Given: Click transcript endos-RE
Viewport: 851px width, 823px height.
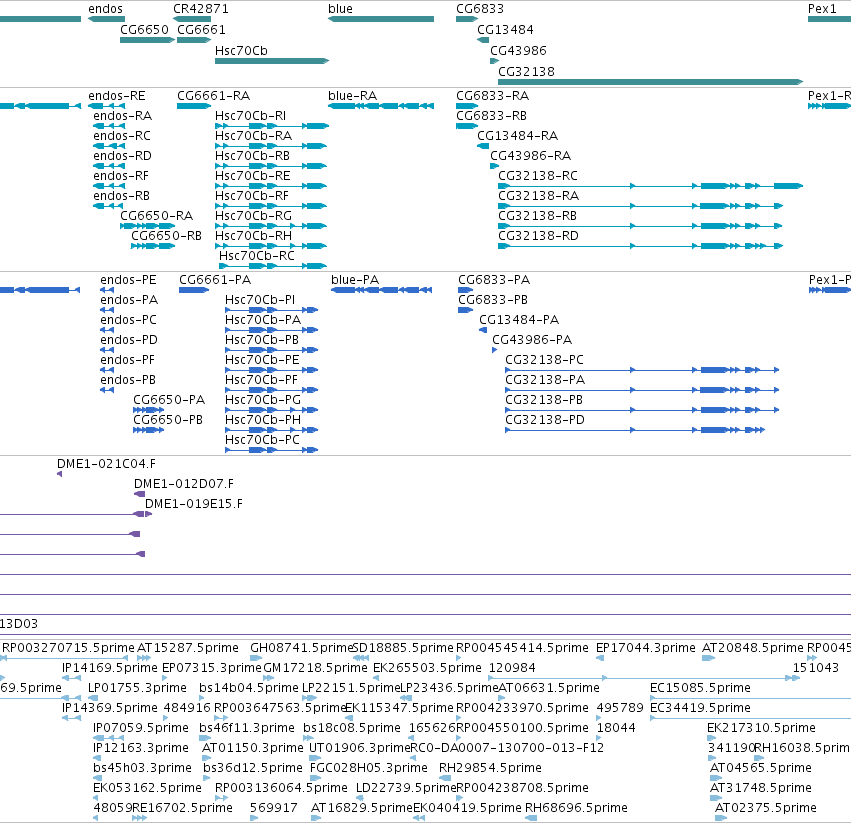Looking at the screenshot, I should point(117,96).
